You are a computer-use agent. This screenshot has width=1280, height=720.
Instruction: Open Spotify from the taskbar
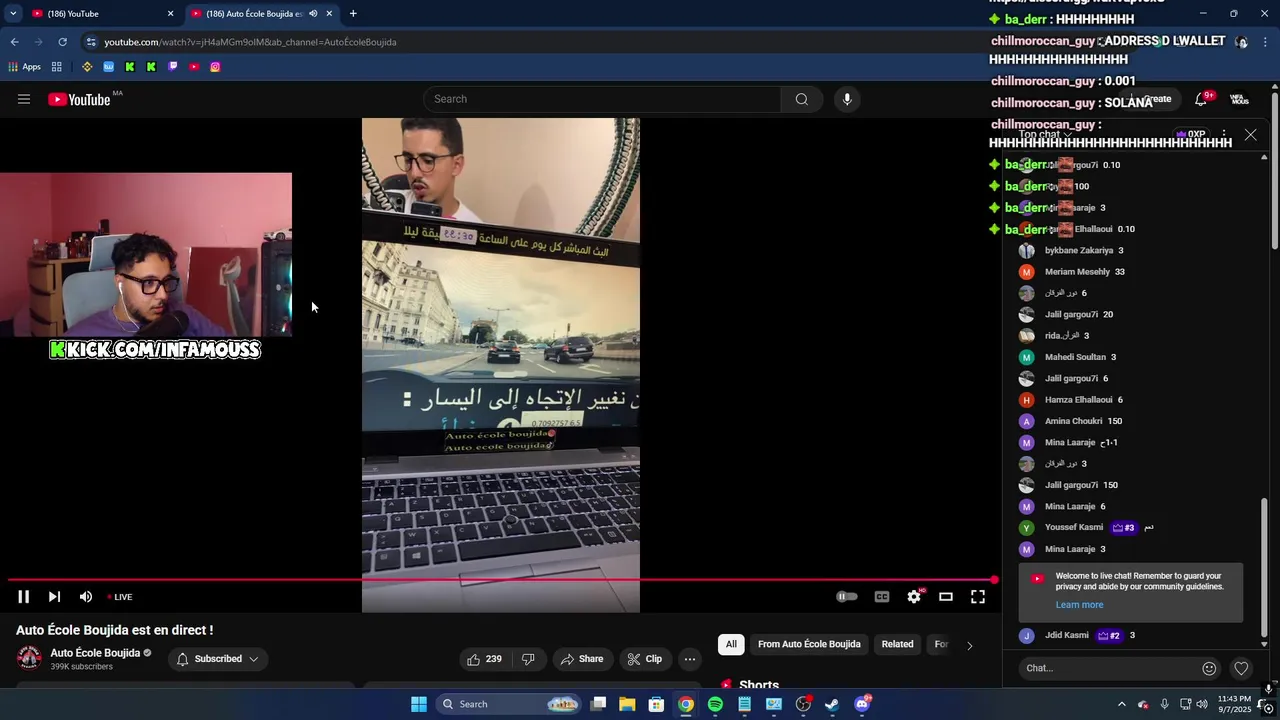(715, 704)
